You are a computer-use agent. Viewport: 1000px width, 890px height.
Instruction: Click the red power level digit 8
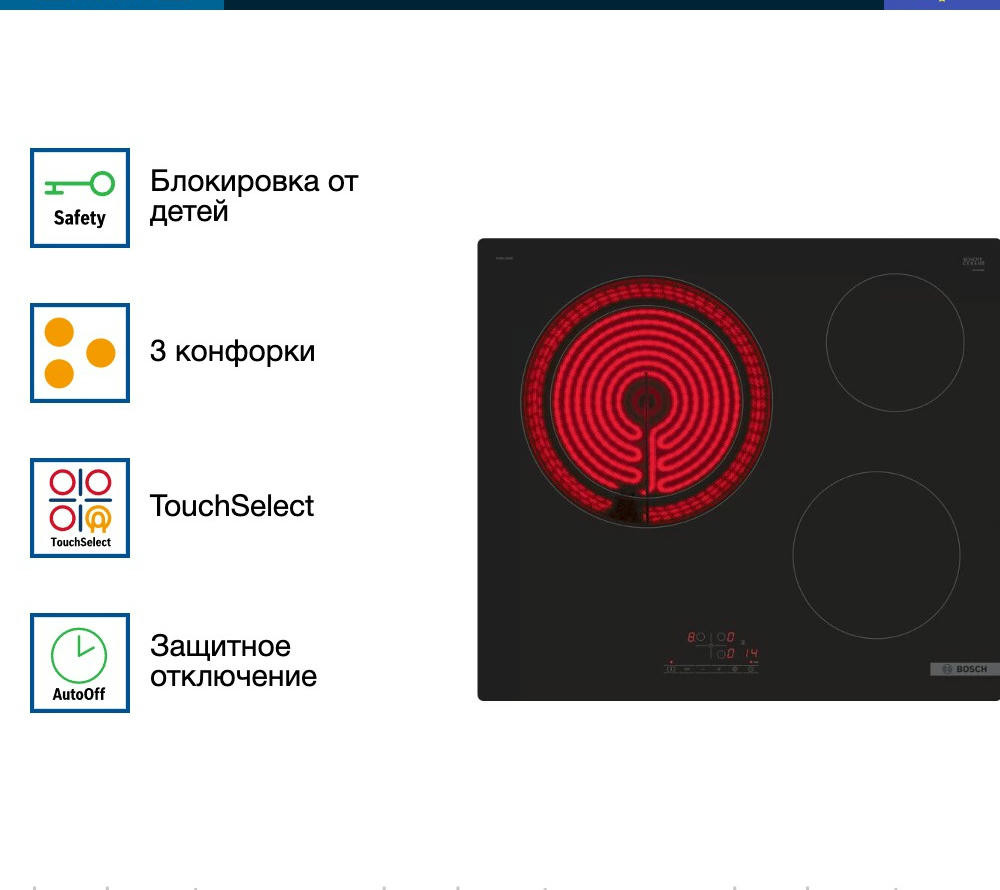[691, 637]
